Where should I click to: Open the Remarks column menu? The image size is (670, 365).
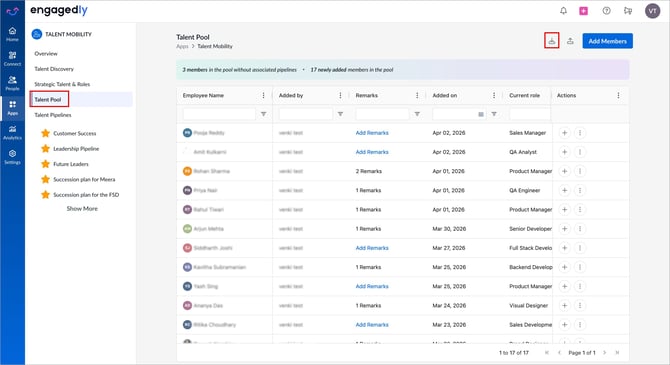coord(417,95)
